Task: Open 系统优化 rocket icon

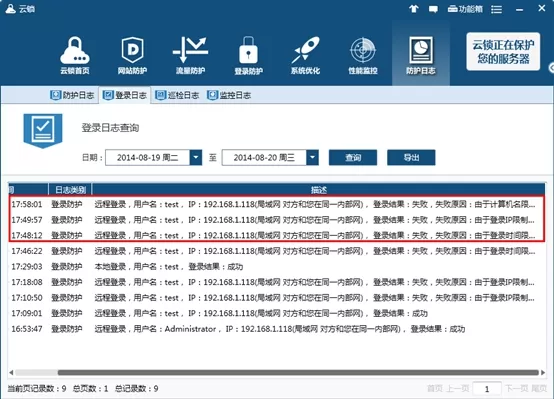Action: pos(306,55)
